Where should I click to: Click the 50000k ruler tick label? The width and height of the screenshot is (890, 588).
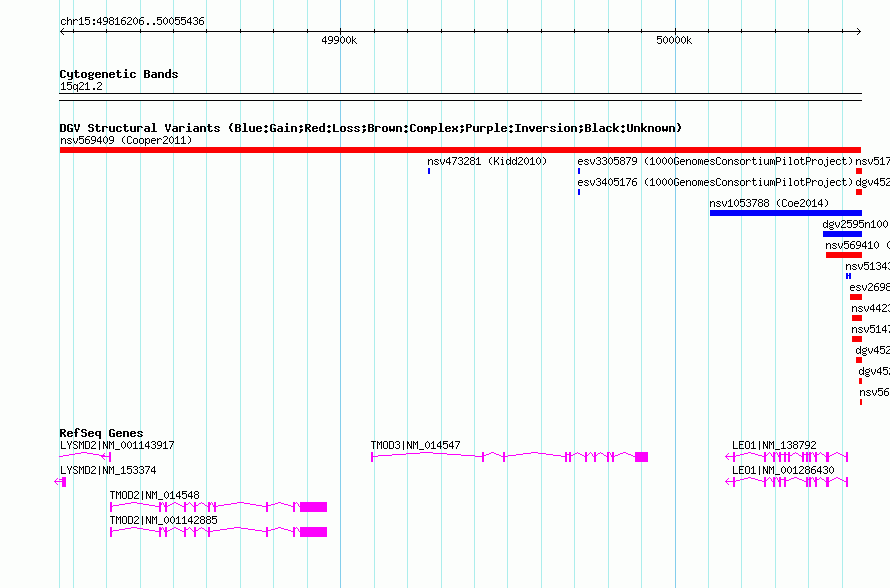coord(674,40)
